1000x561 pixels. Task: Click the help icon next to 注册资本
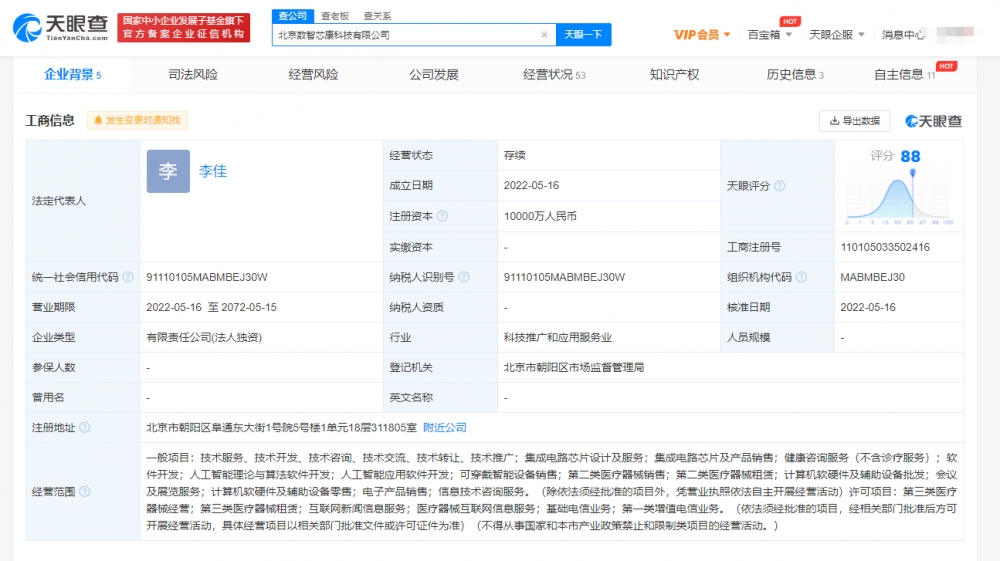pyautogui.click(x=442, y=216)
